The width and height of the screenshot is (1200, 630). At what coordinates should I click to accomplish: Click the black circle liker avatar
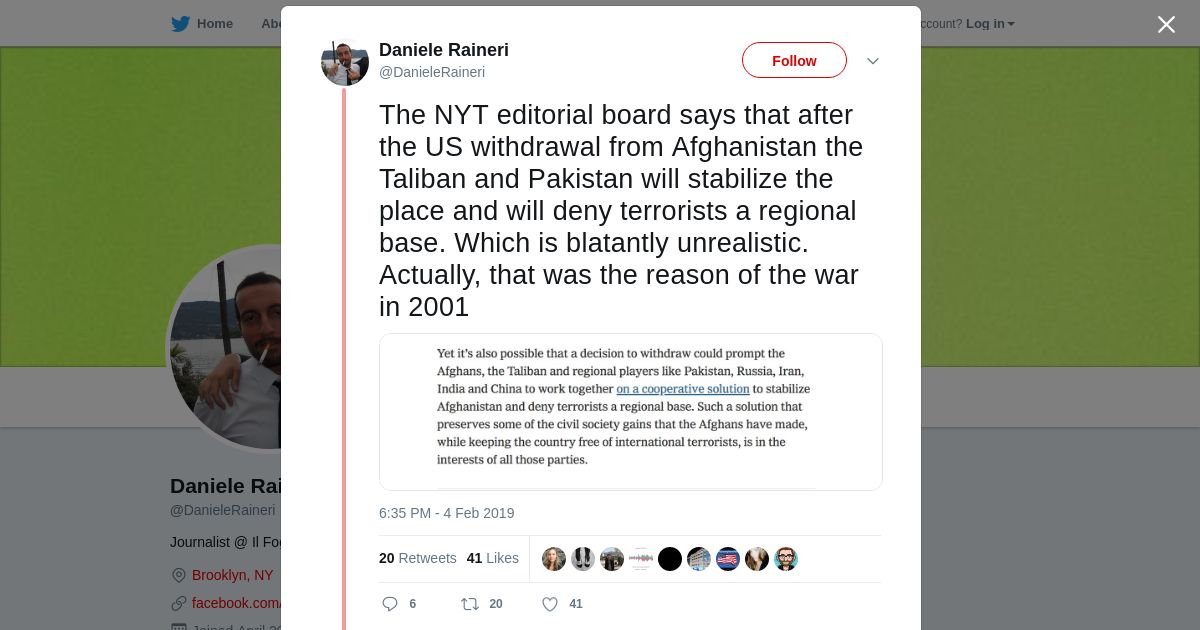point(670,559)
